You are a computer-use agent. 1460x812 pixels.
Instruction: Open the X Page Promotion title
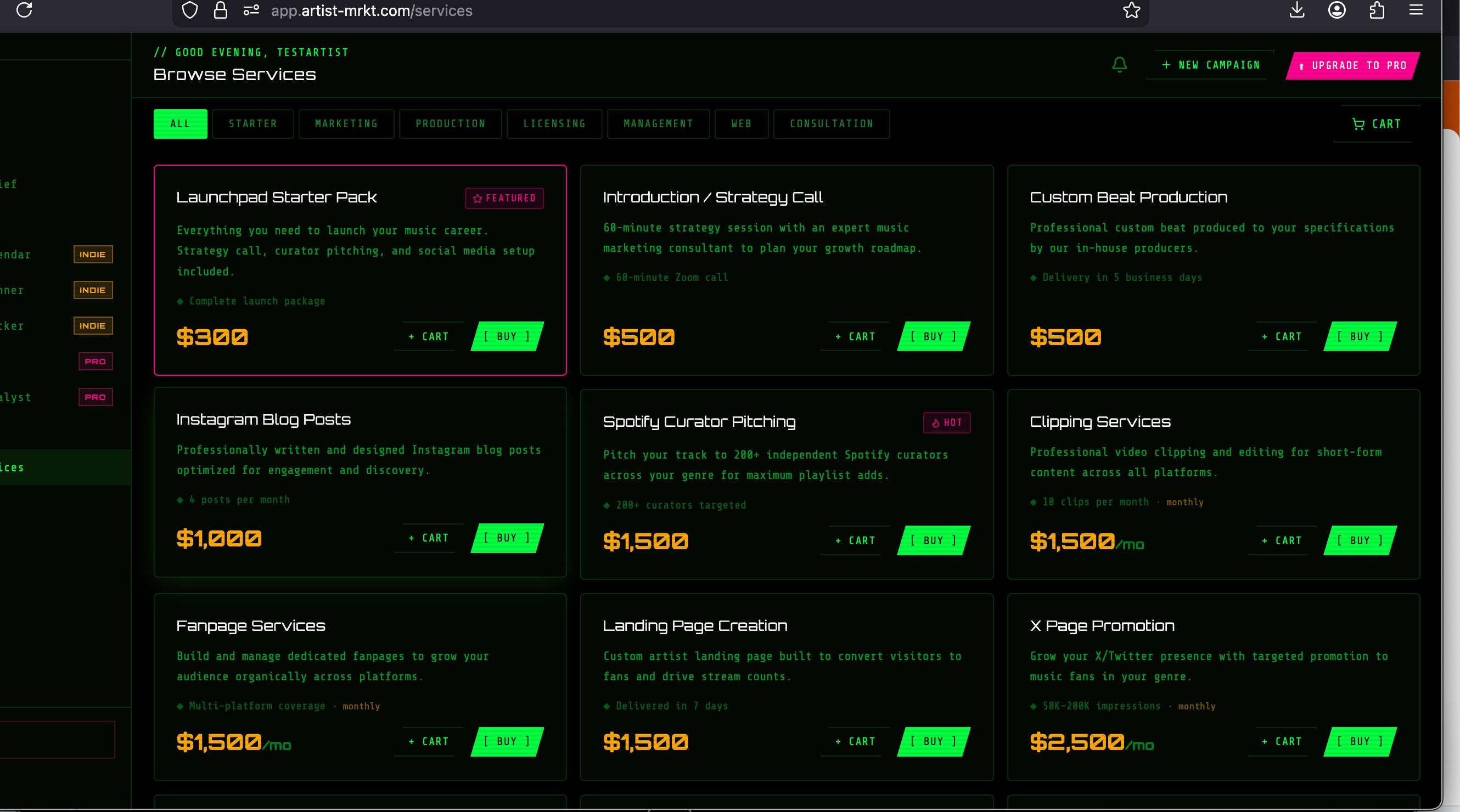(x=1102, y=626)
